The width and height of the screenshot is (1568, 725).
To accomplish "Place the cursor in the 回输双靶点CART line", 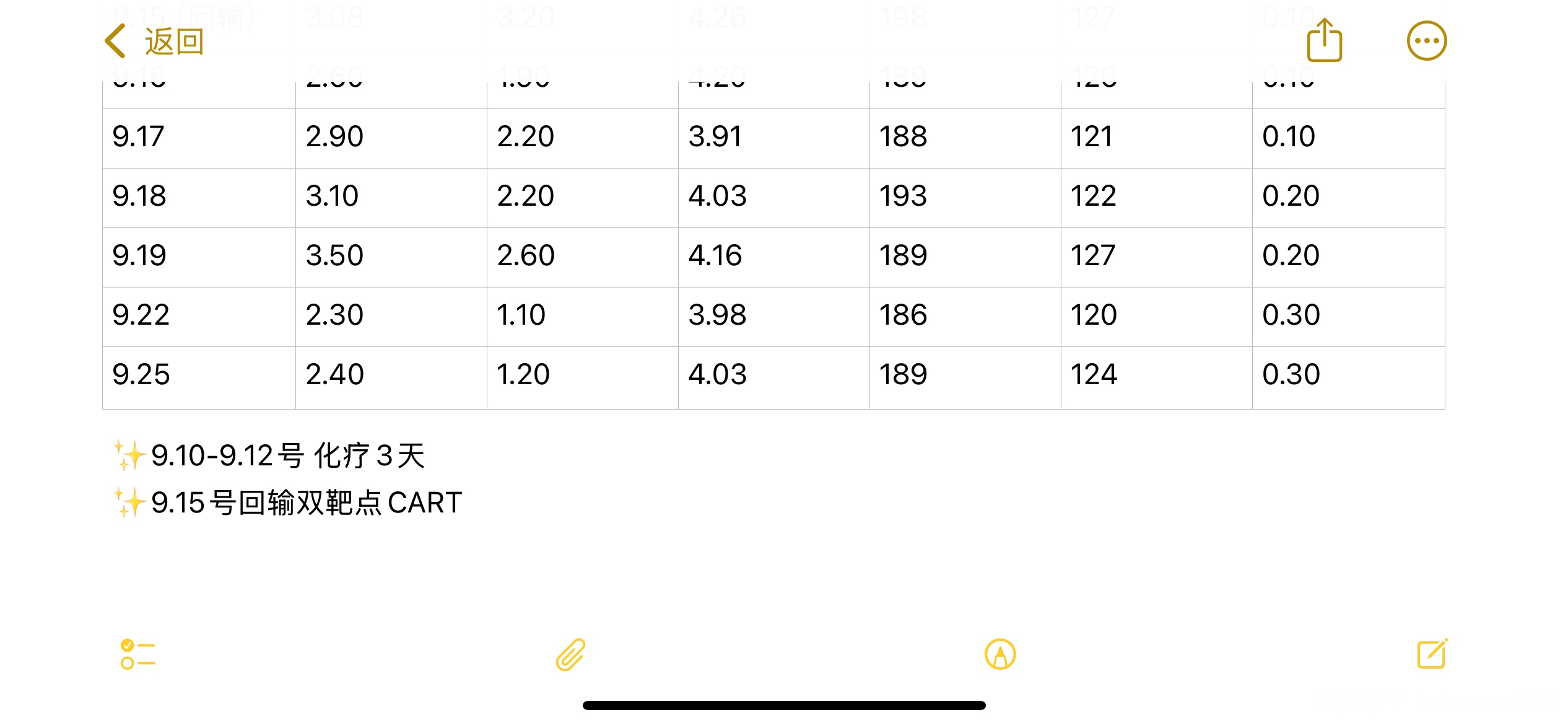I will (307, 503).
